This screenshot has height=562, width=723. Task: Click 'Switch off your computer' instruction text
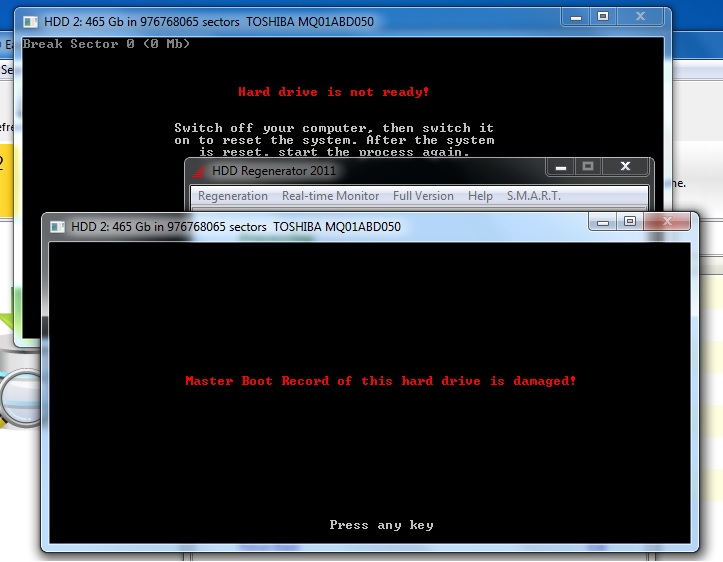click(334, 140)
